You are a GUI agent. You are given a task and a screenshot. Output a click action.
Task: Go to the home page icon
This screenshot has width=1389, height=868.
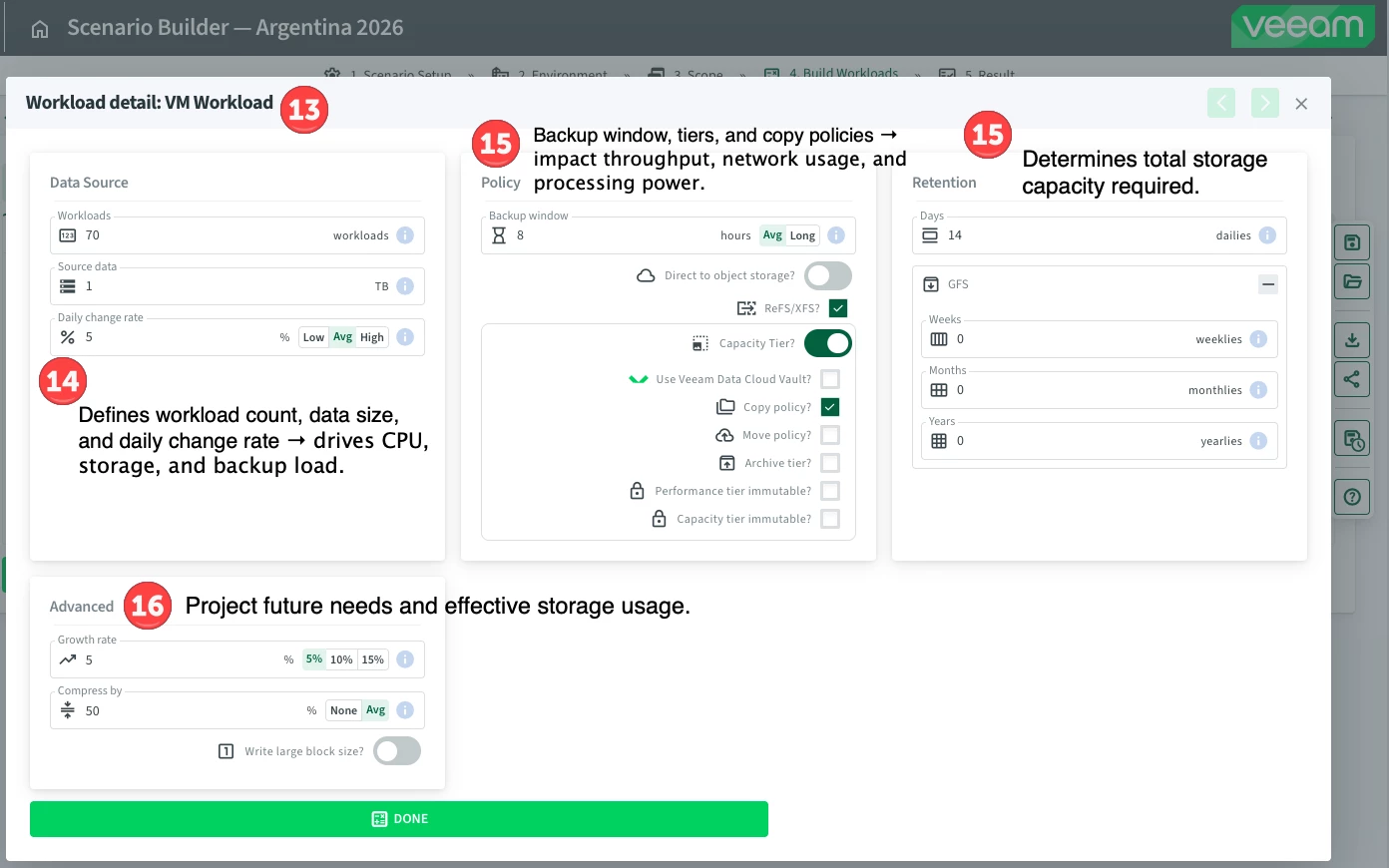(40, 29)
